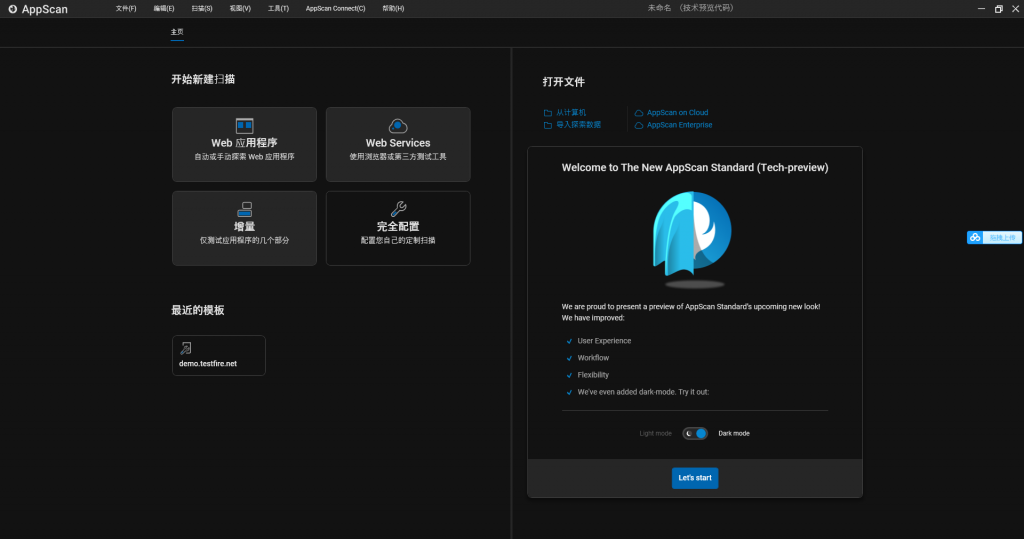The width and height of the screenshot is (1024, 539).
Task: Open the 工具(T) menu
Action: [278, 8]
